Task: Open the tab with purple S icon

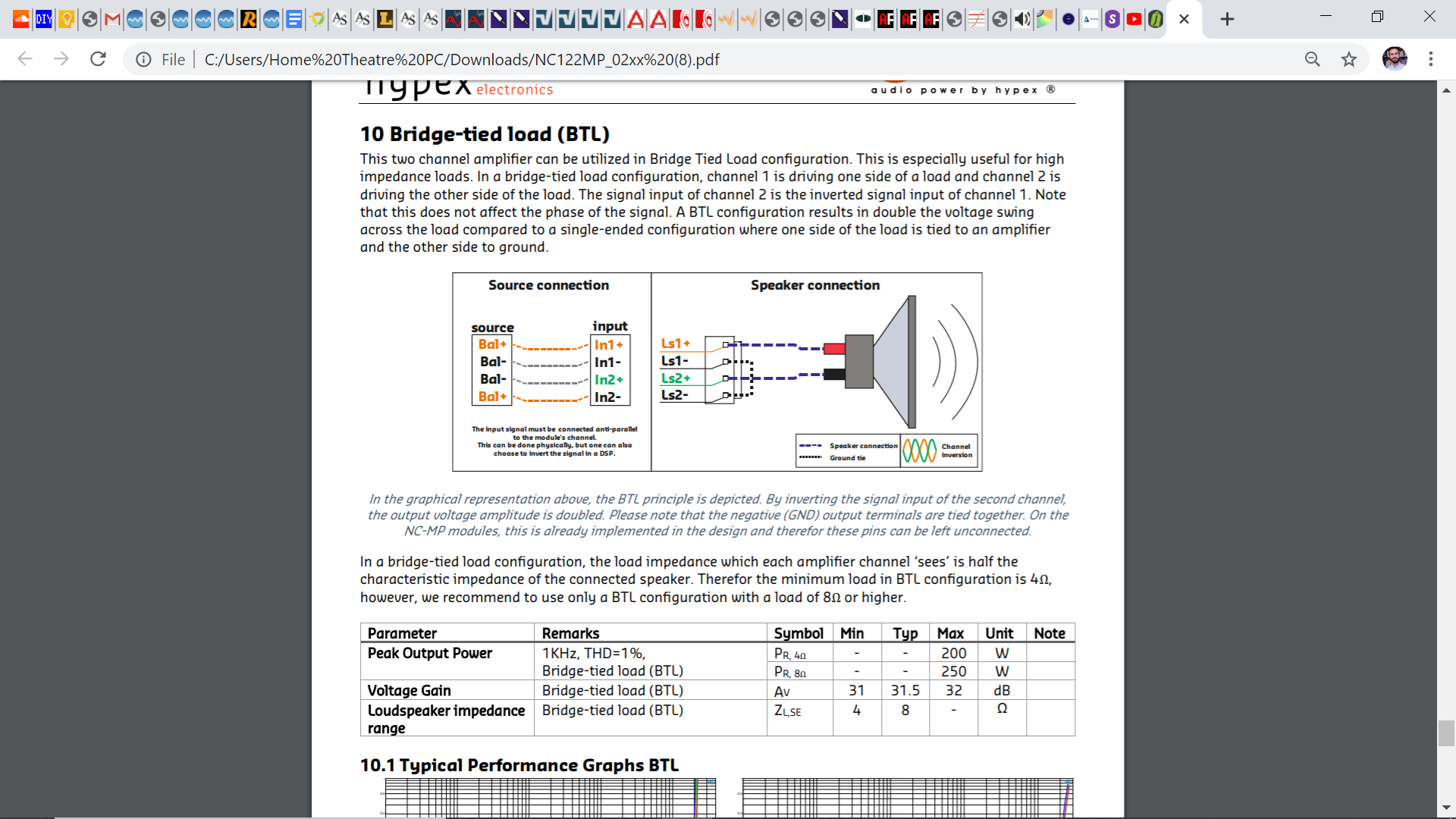Action: (1112, 20)
